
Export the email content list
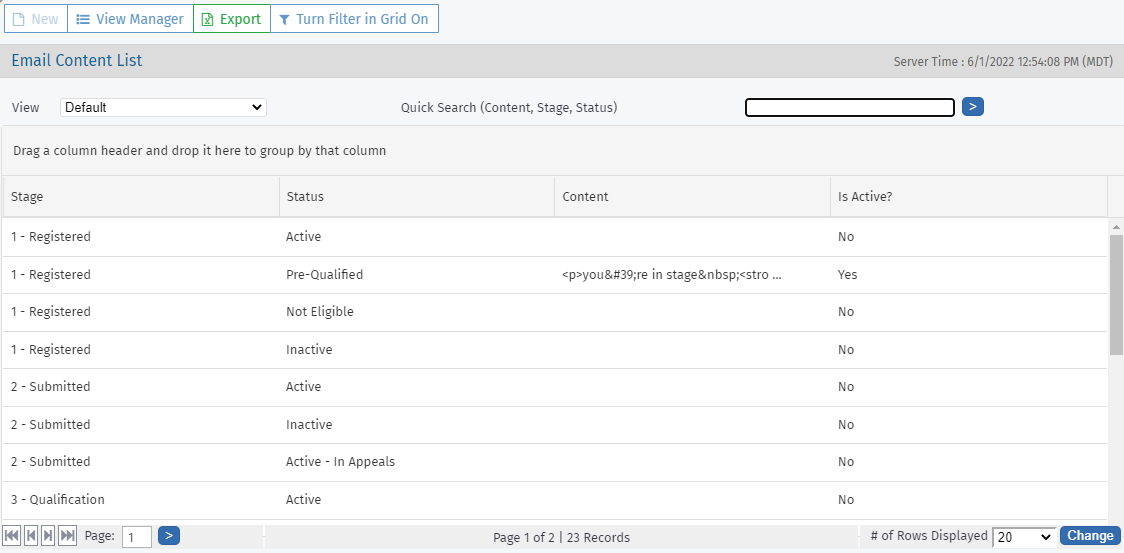tap(232, 19)
